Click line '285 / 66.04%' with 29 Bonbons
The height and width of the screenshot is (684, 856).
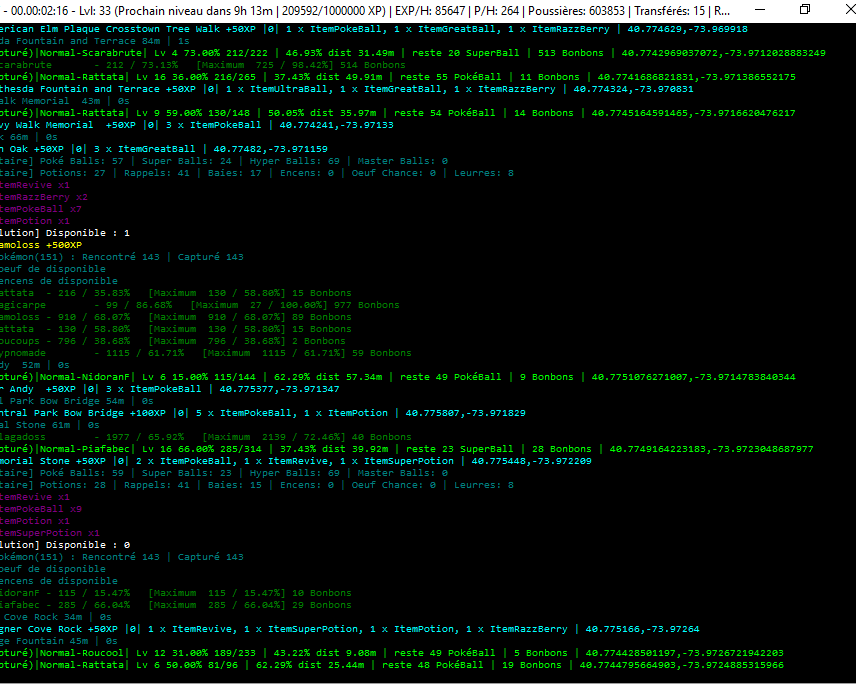(x=176, y=605)
